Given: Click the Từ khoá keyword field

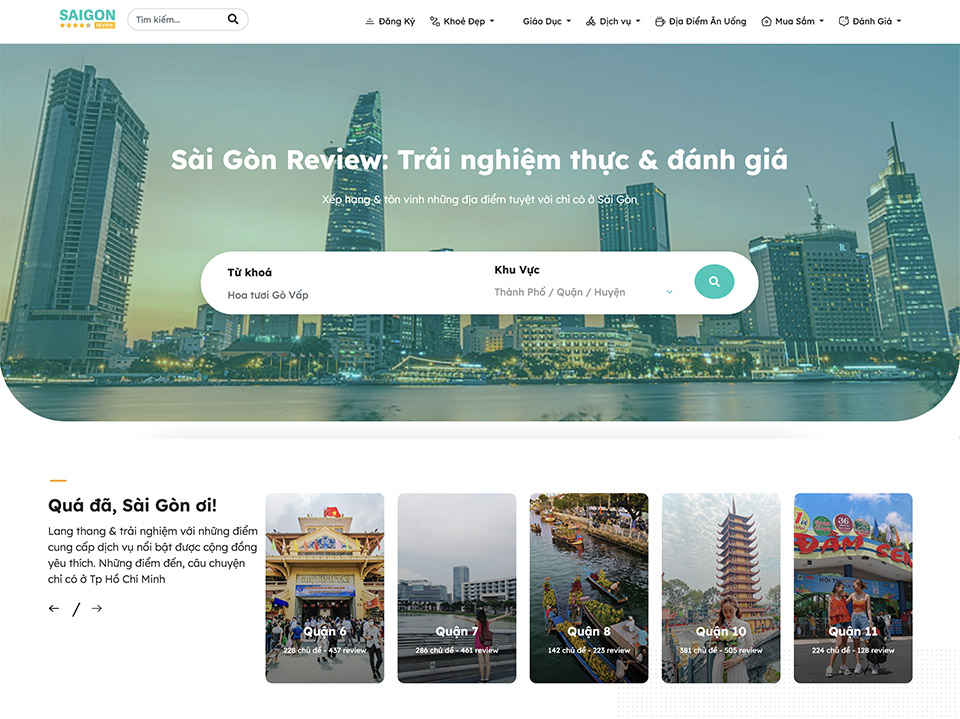Looking at the screenshot, I should coord(300,293).
